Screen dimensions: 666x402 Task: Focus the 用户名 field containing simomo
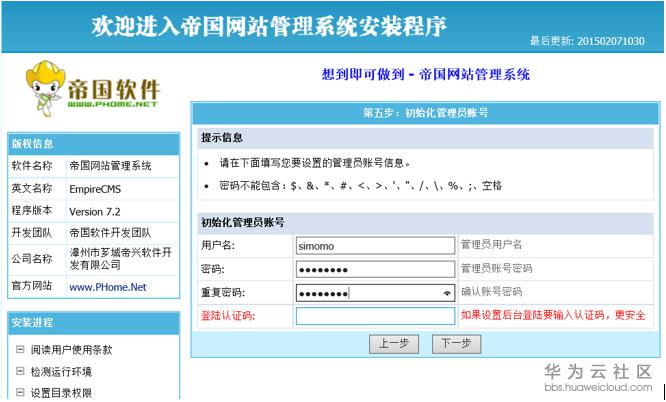[x=375, y=246]
